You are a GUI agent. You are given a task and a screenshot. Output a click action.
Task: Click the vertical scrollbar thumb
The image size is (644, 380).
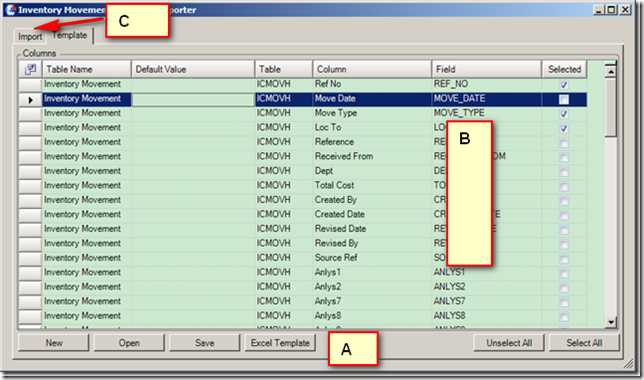pyautogui.click(x=611, y=108)
